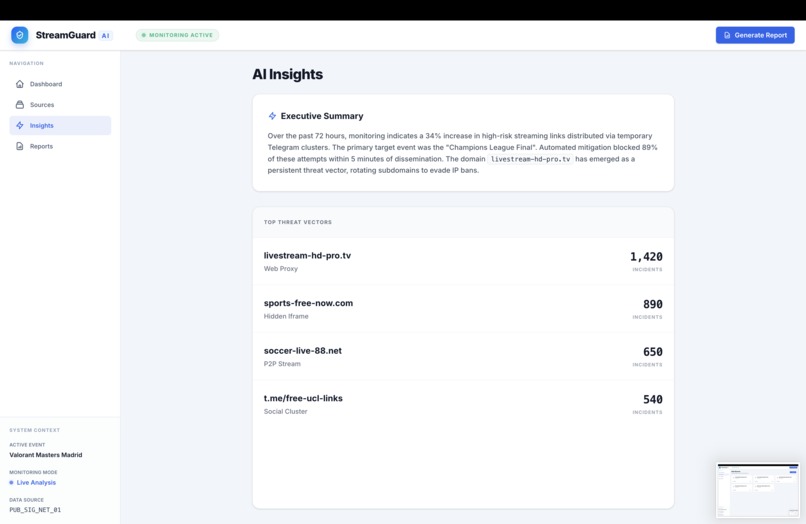Click the Generate Report button
Image resolution: width=806 pixels, height=524 pixels.
755,35
